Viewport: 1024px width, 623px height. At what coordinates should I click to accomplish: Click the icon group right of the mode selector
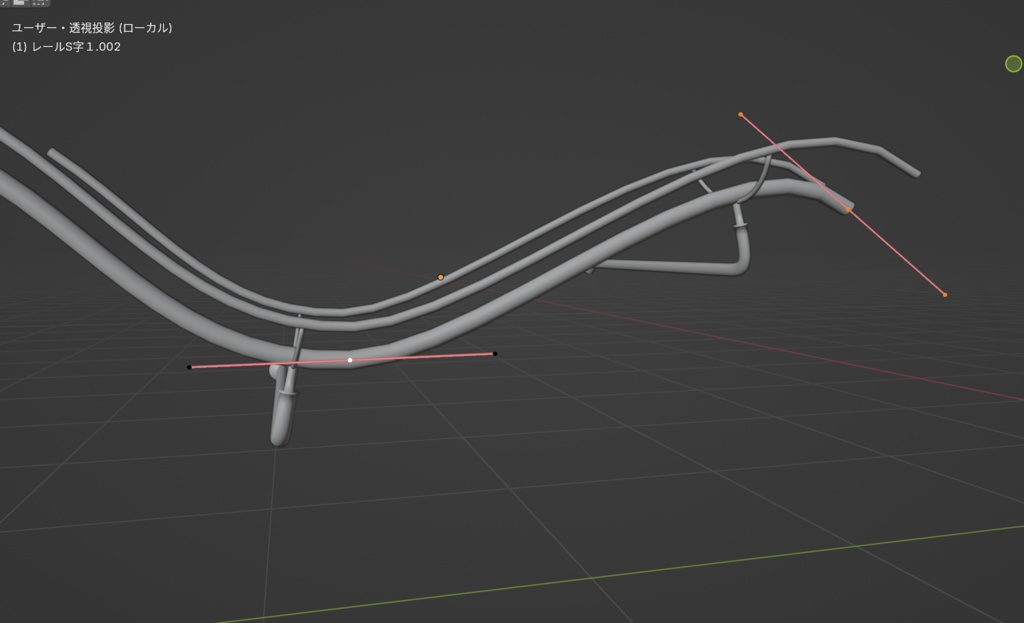(38, 5)
